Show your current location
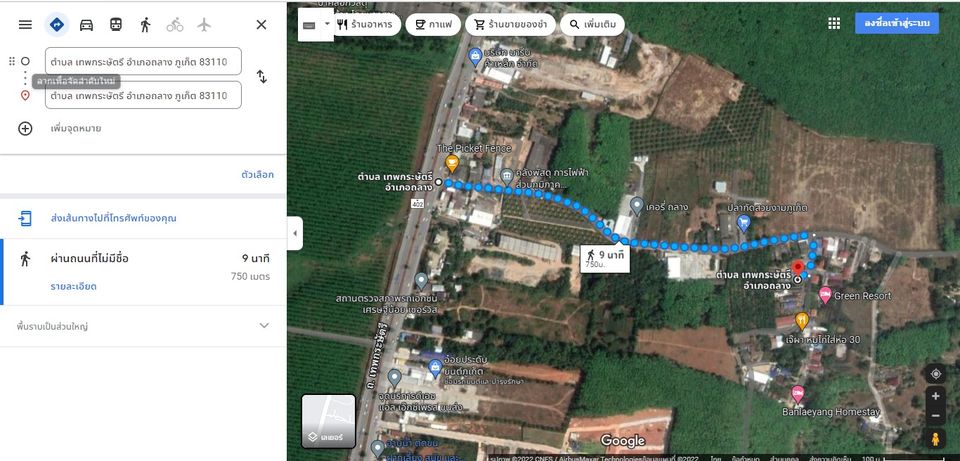This screenshot has height=461, width=960. click(x=936, y=374)
